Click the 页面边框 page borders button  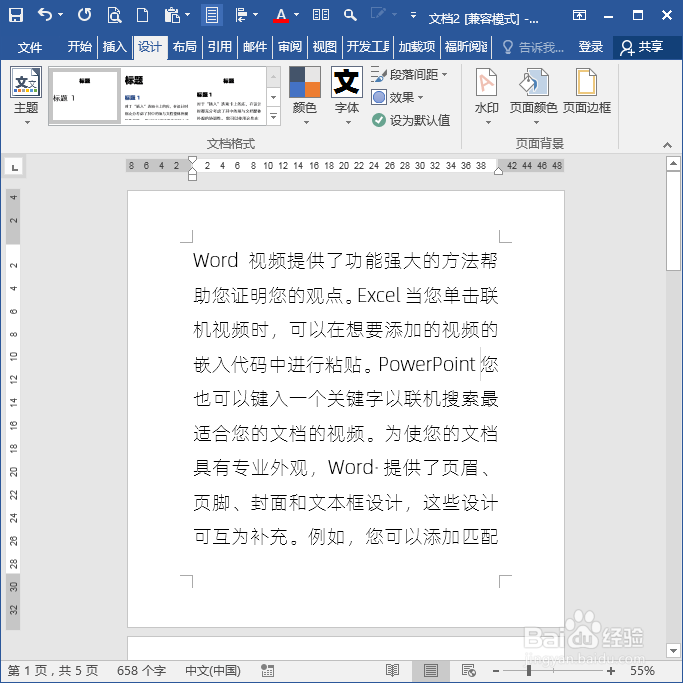(x=587, y=91)
